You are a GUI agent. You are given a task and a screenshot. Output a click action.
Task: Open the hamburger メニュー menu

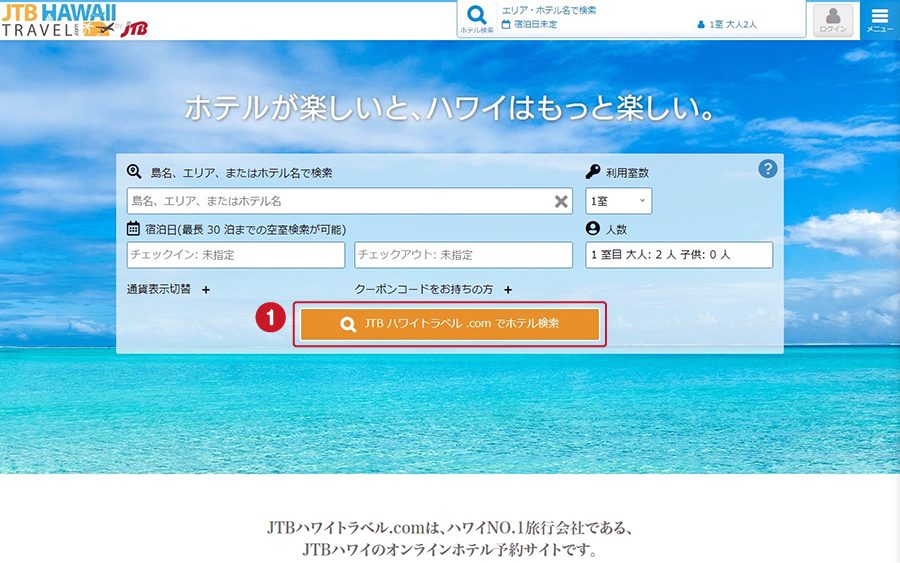[x=880, y=20]
